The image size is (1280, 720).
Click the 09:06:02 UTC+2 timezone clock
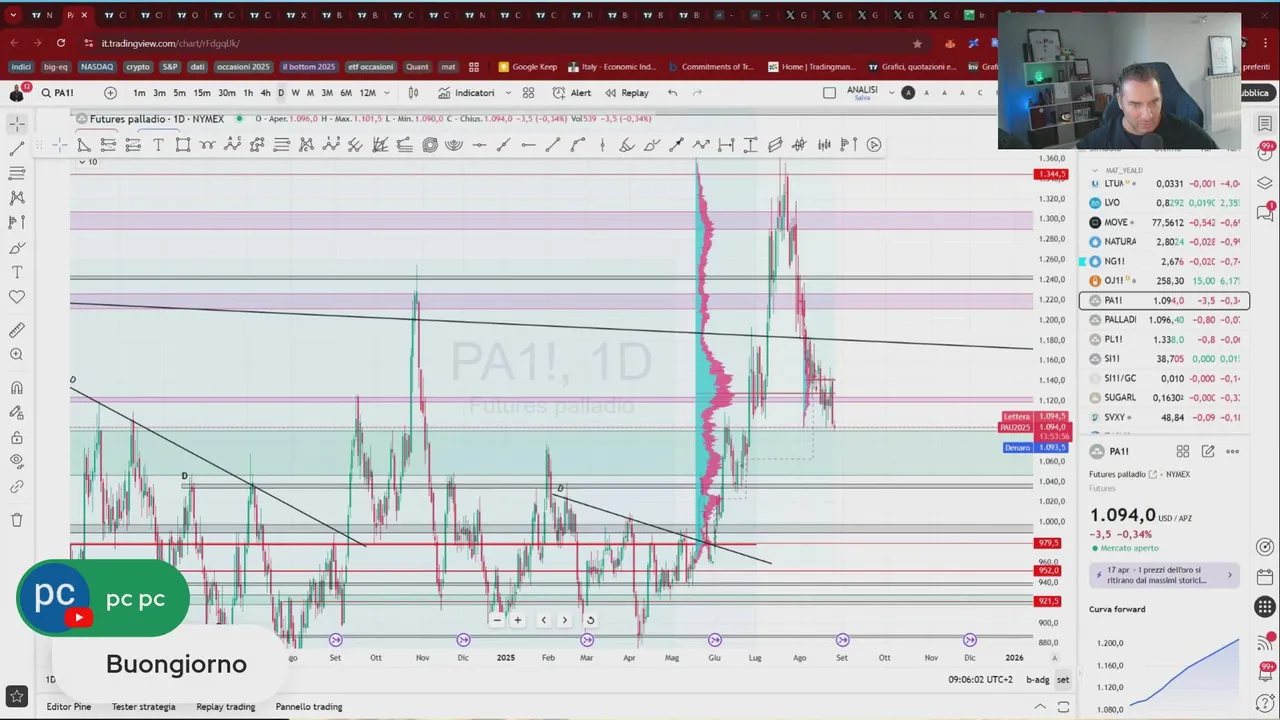981,680
